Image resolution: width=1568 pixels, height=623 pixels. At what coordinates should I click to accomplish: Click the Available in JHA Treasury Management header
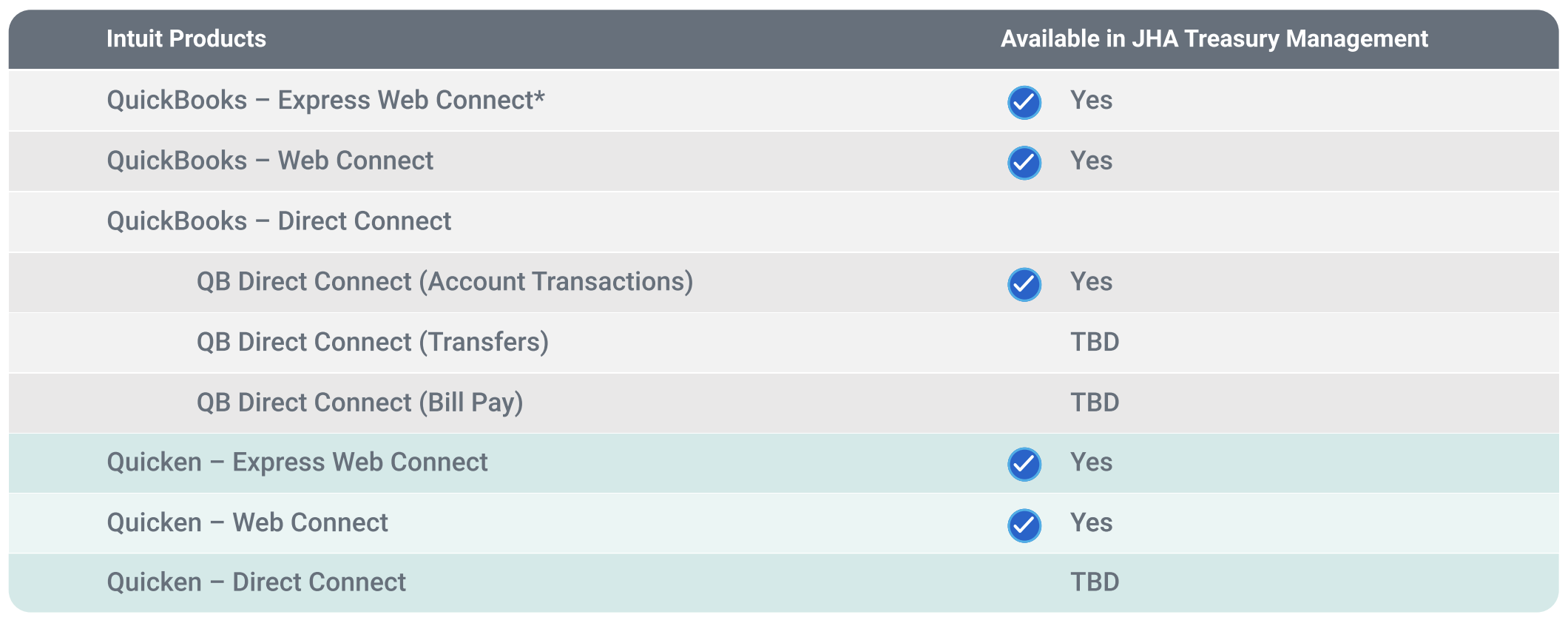(1214, 38)
